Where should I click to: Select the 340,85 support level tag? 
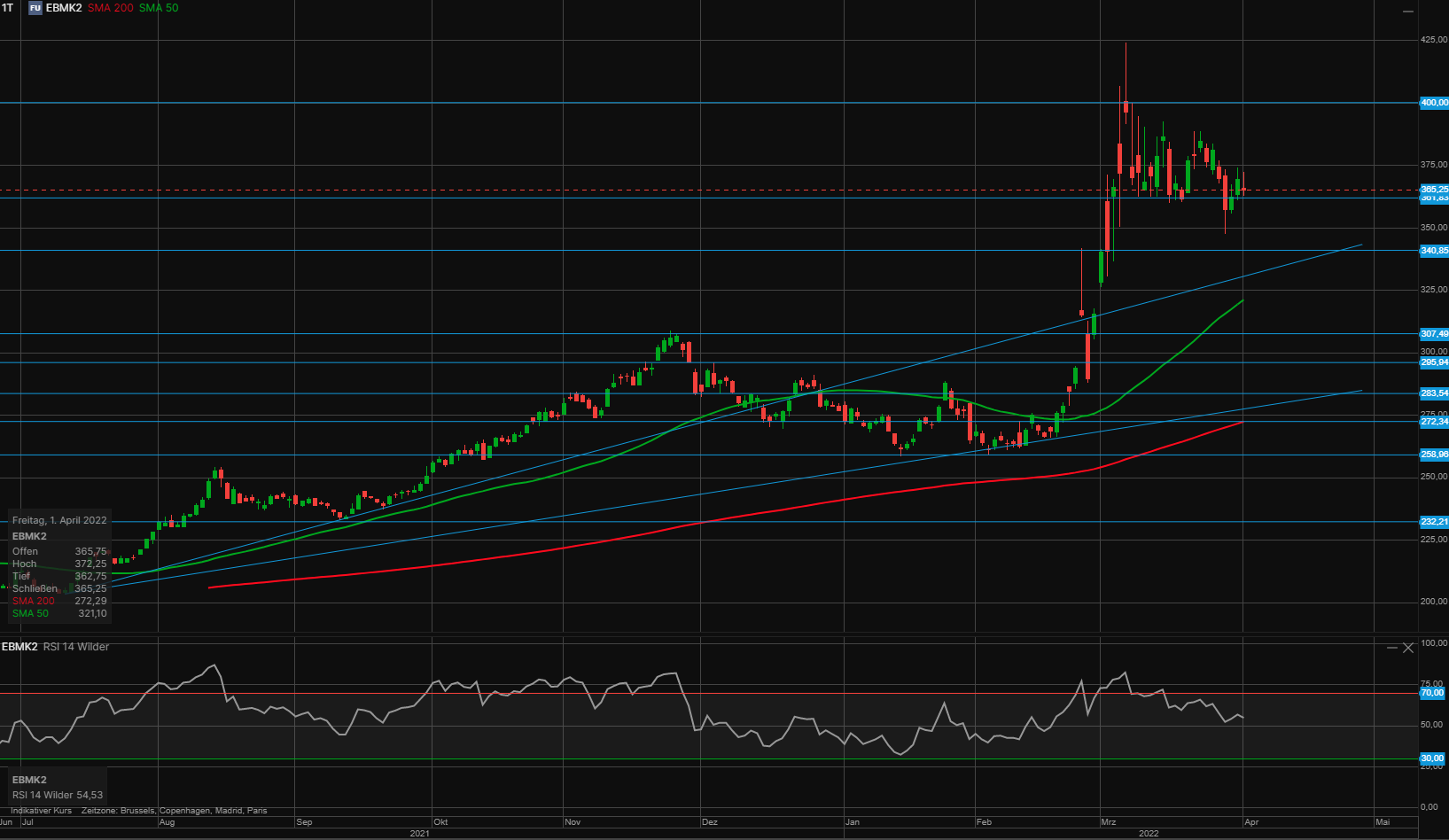pos(1434,251)
